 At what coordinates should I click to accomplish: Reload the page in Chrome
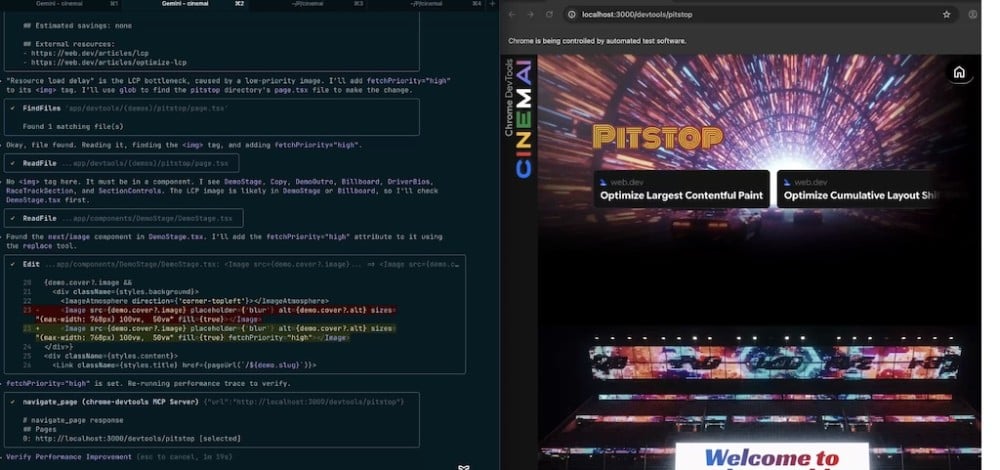pos(549,15)
